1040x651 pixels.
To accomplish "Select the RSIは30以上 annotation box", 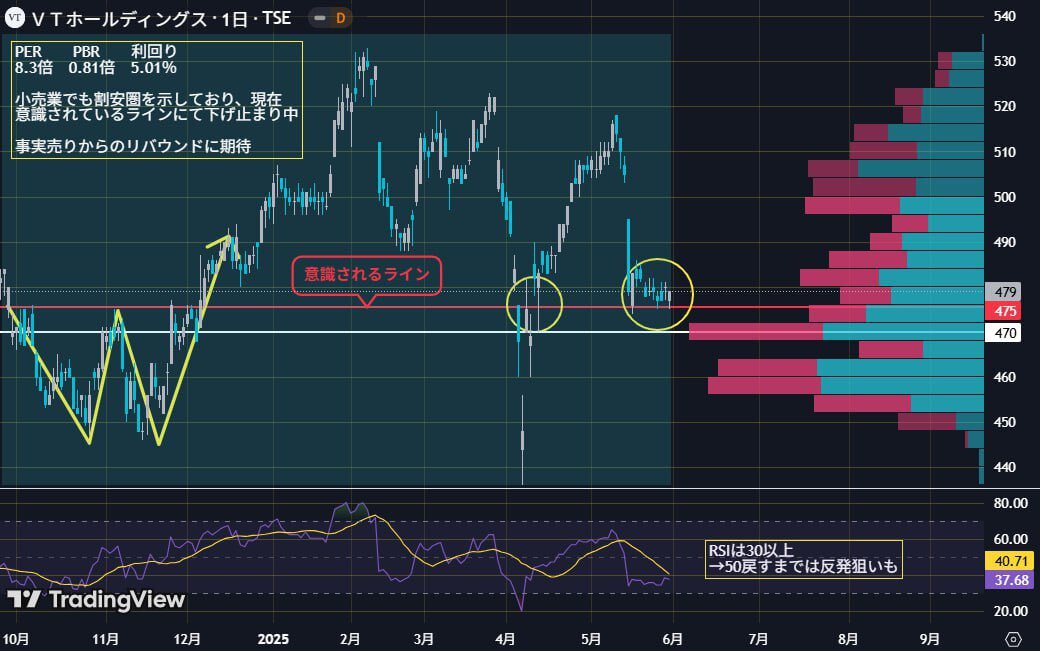I will (803, 559).
